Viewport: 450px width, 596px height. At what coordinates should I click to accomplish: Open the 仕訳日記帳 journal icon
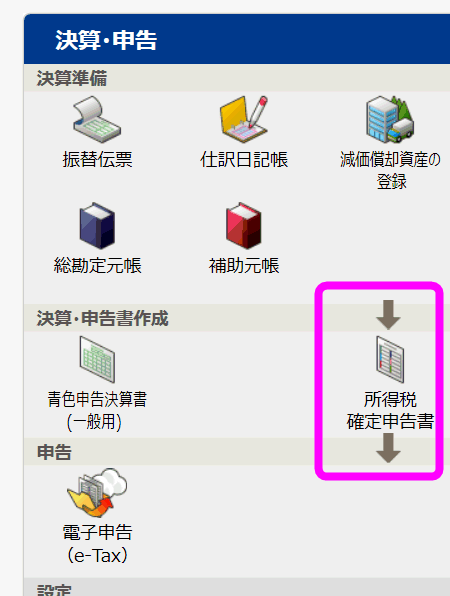tap(244, 120)
